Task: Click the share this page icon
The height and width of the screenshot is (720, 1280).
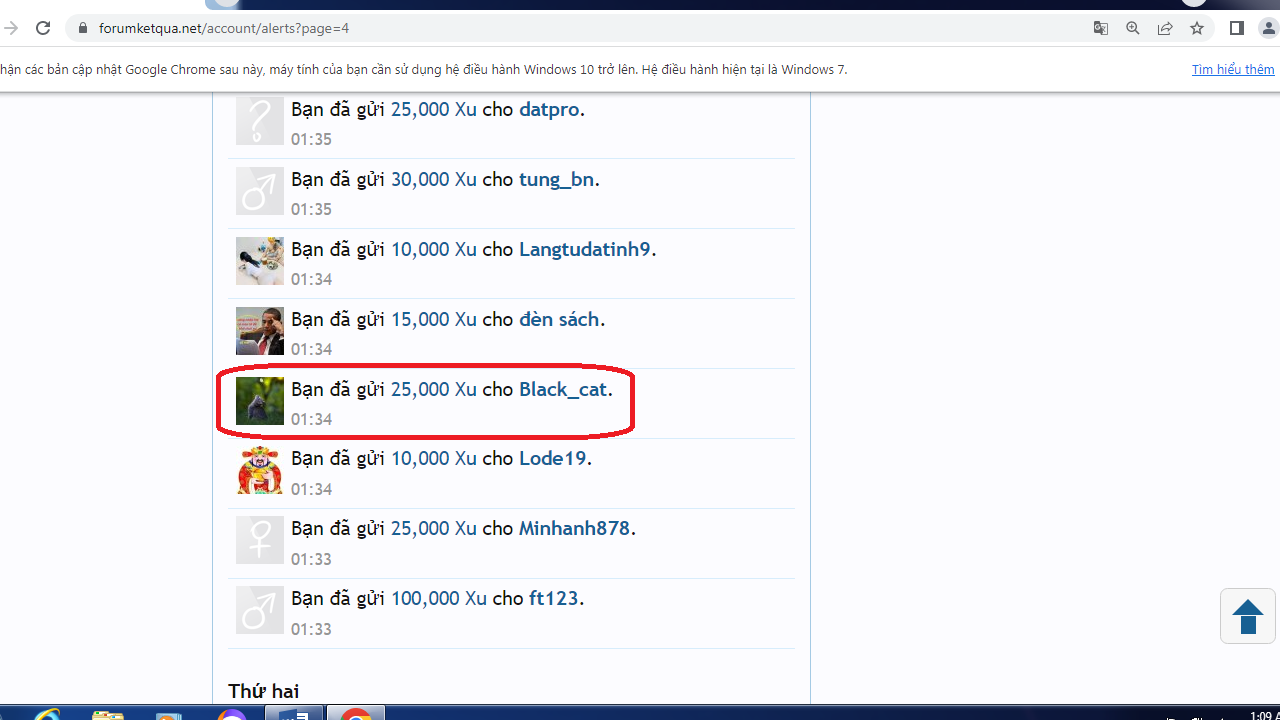Action: (x=1165, y=28)
